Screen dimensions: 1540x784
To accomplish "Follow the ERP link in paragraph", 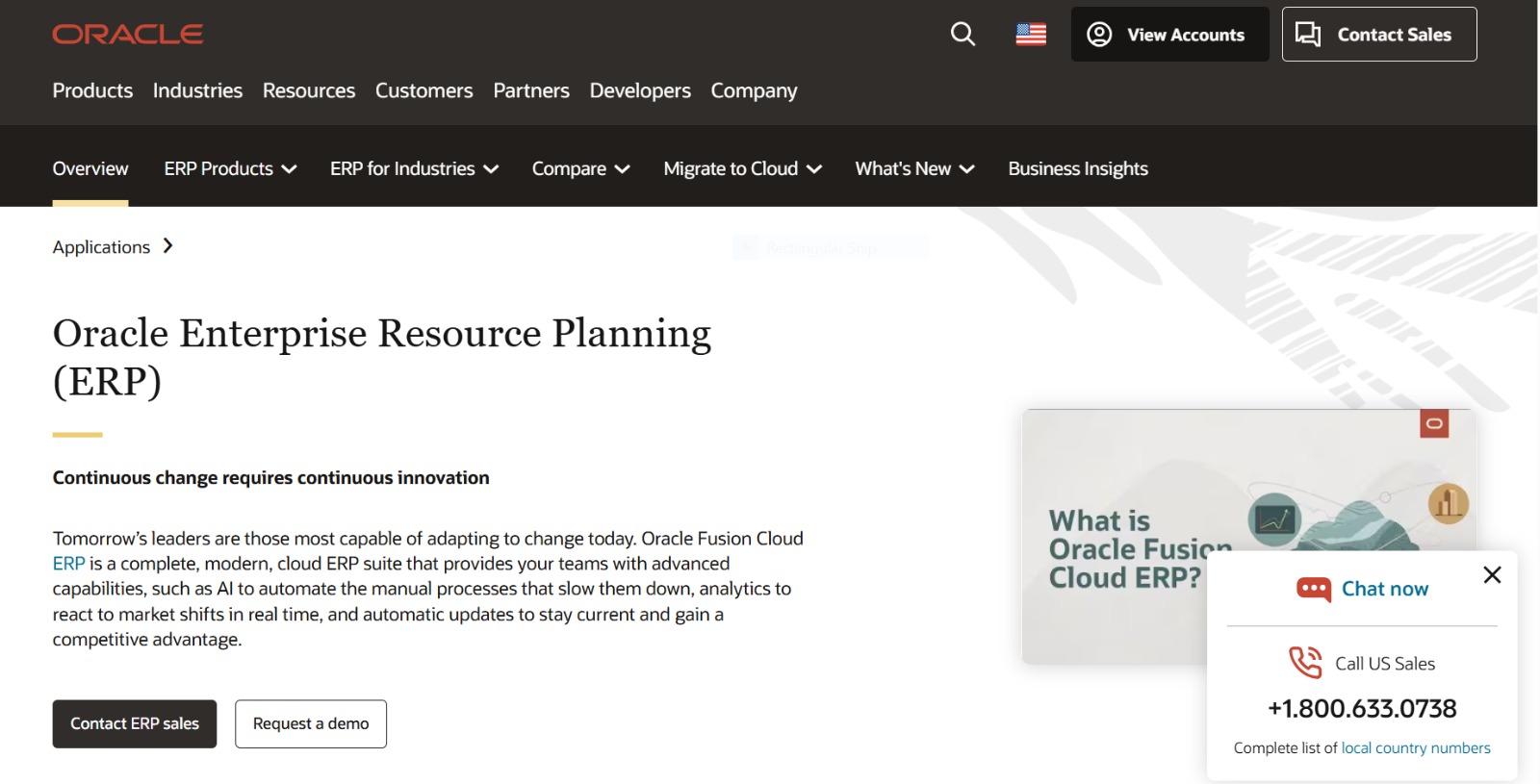I will tap(68, 564).
